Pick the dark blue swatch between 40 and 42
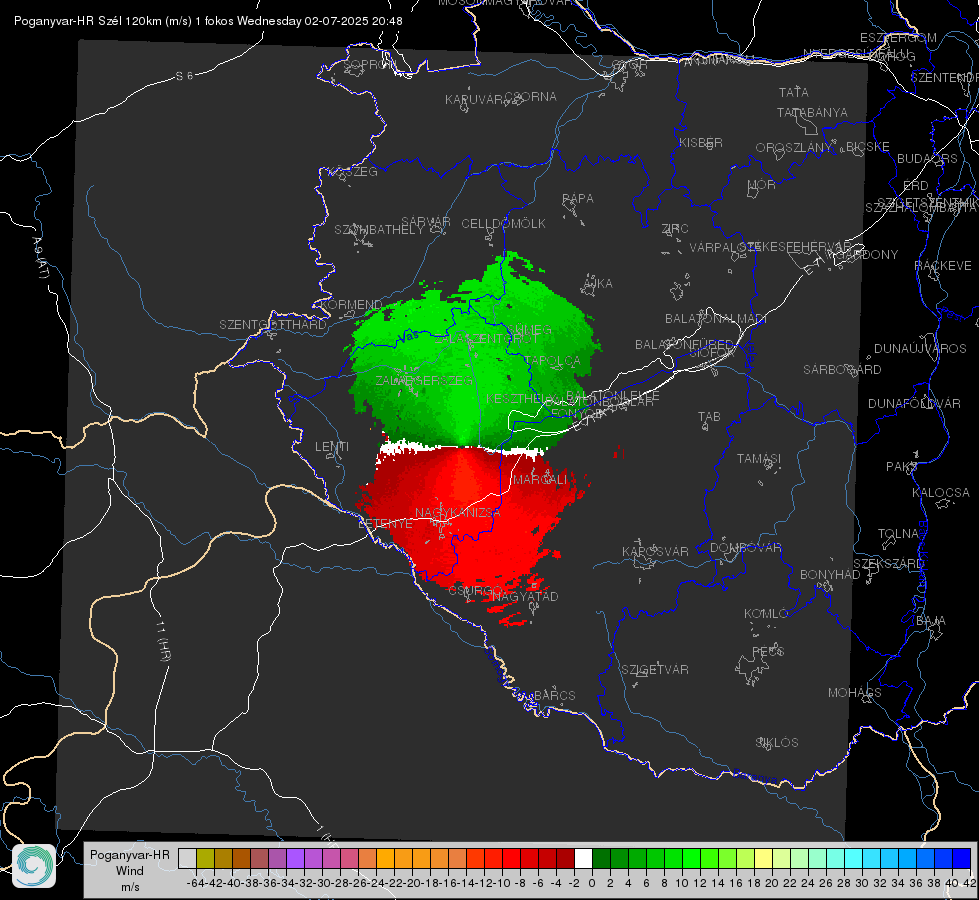979x900 pixels. [x=962, y=859]
